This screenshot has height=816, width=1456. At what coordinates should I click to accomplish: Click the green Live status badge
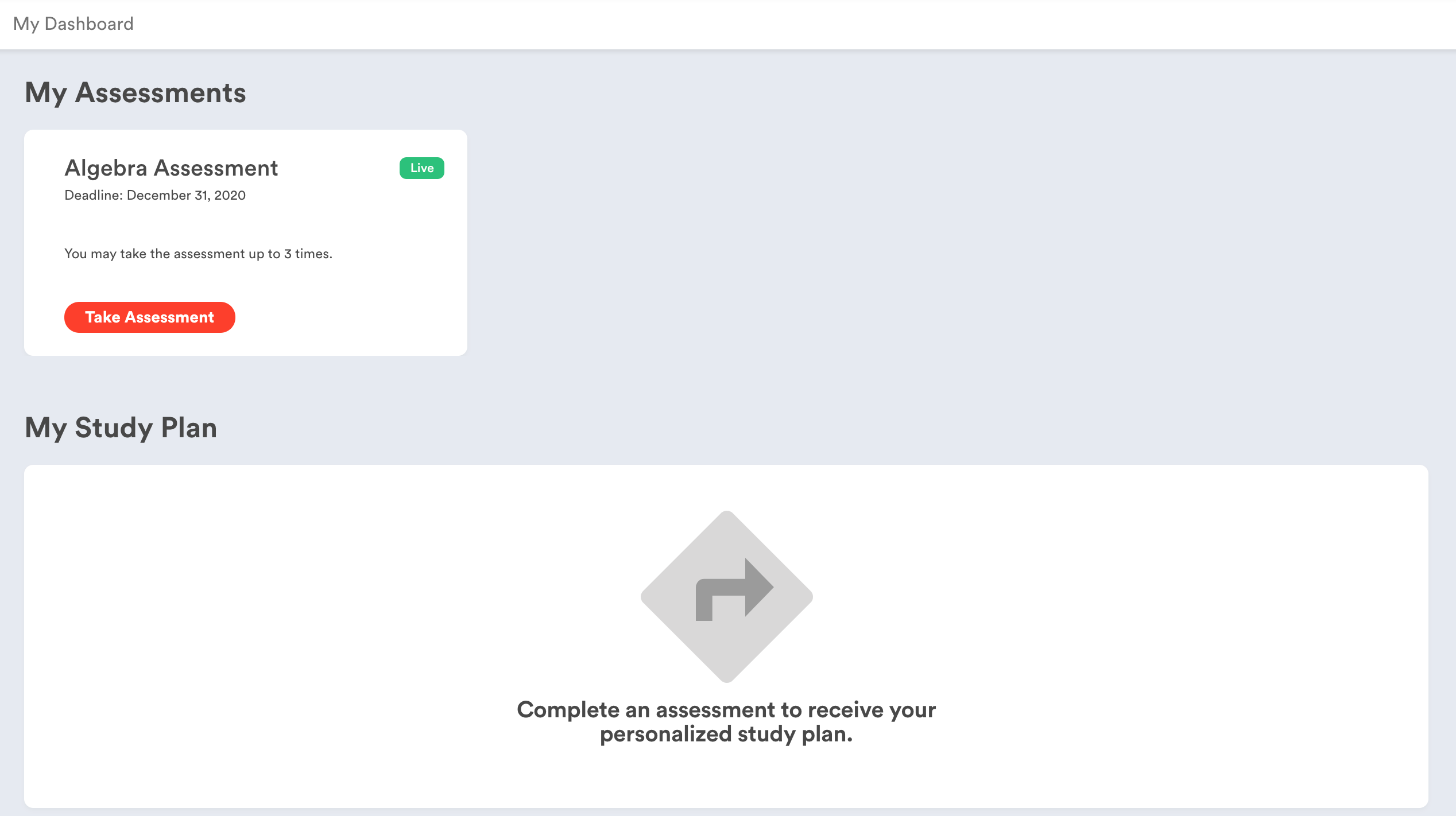[421, 168]
